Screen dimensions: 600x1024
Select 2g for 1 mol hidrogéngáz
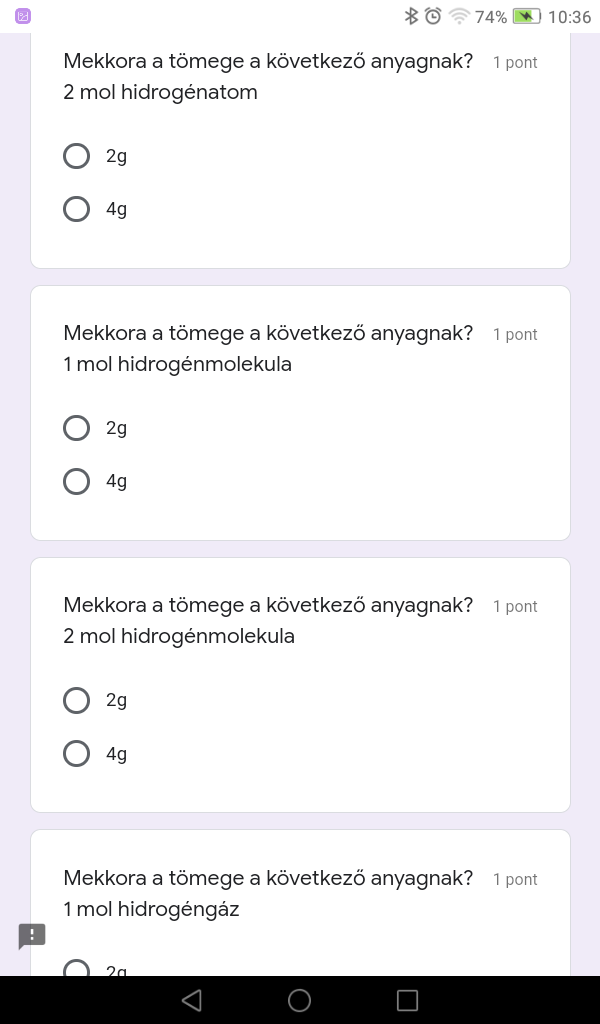77,969
